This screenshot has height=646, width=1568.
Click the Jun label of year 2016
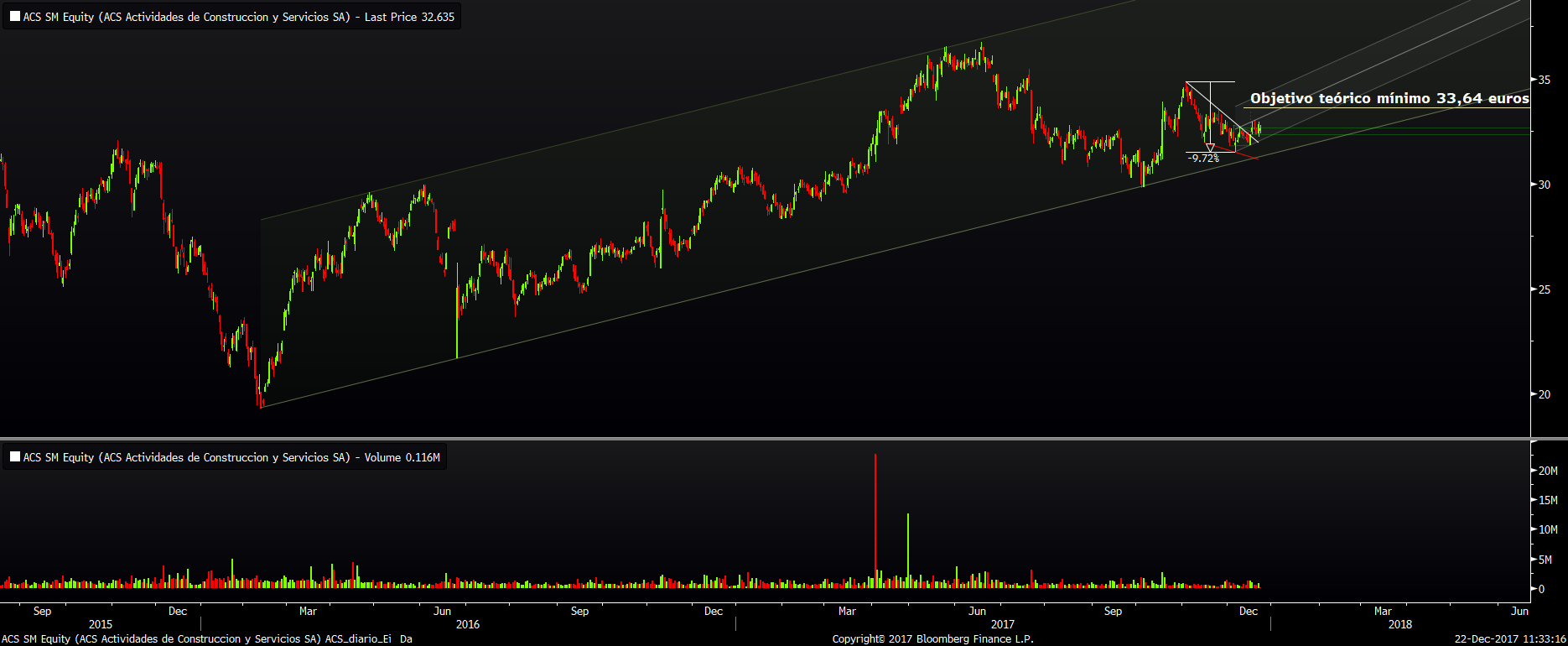click(442, 612)
